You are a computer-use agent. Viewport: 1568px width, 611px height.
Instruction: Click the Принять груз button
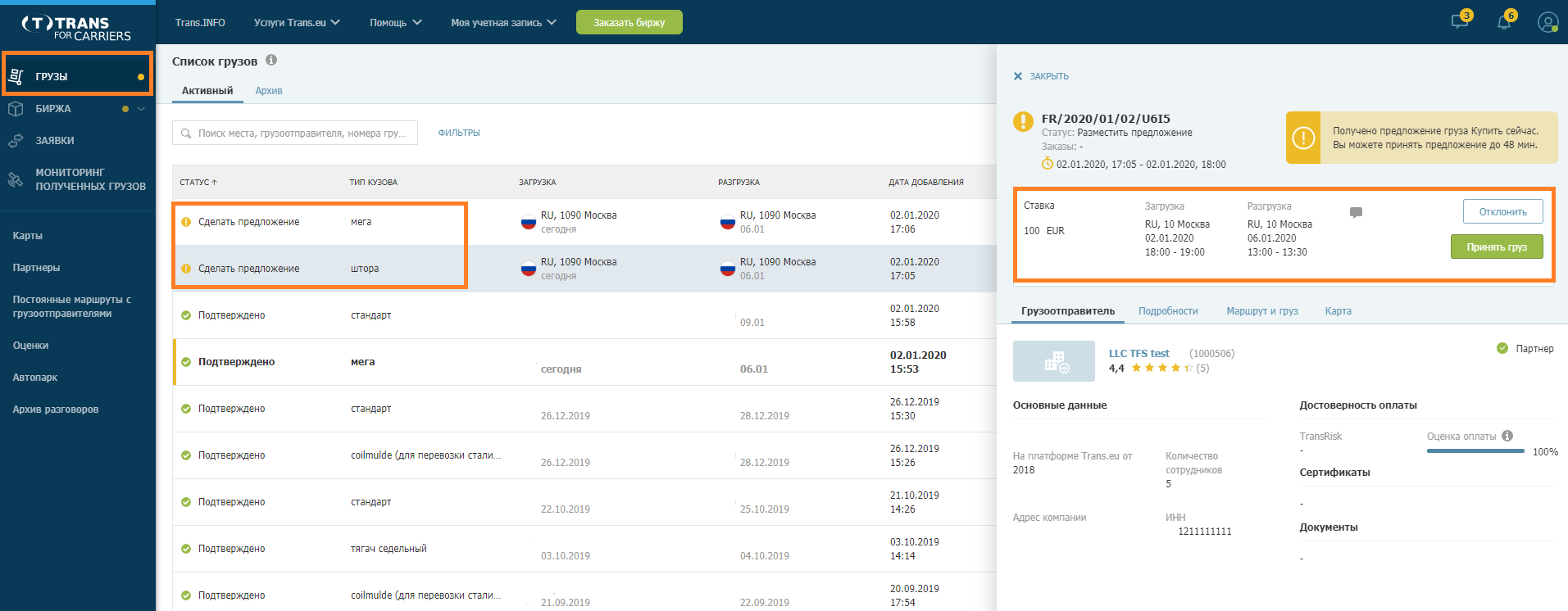1497,247
